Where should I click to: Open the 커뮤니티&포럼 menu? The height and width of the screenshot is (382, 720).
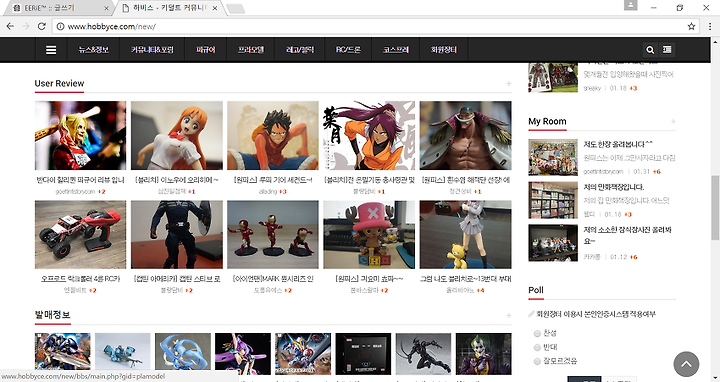click(x=152, y=50)
